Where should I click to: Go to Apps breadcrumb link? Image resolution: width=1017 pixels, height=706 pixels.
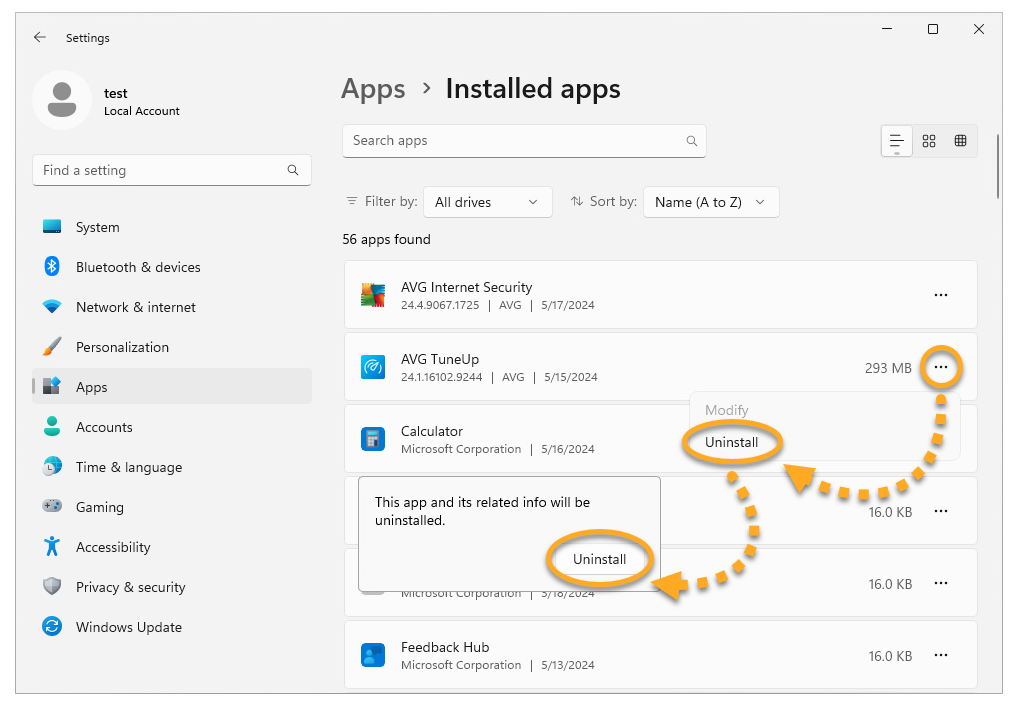coord(373,89)
